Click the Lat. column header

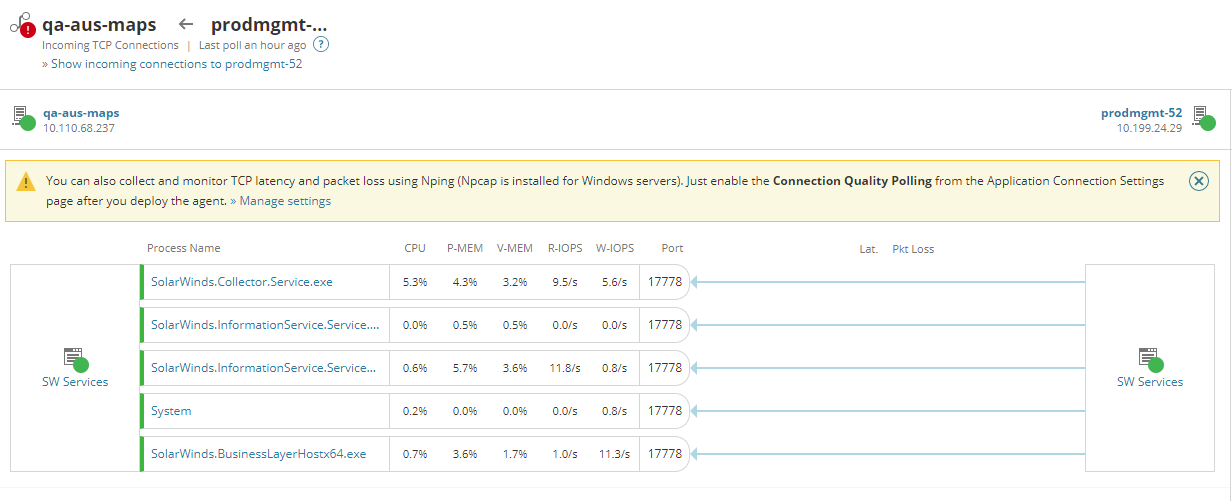pos(869,249)
